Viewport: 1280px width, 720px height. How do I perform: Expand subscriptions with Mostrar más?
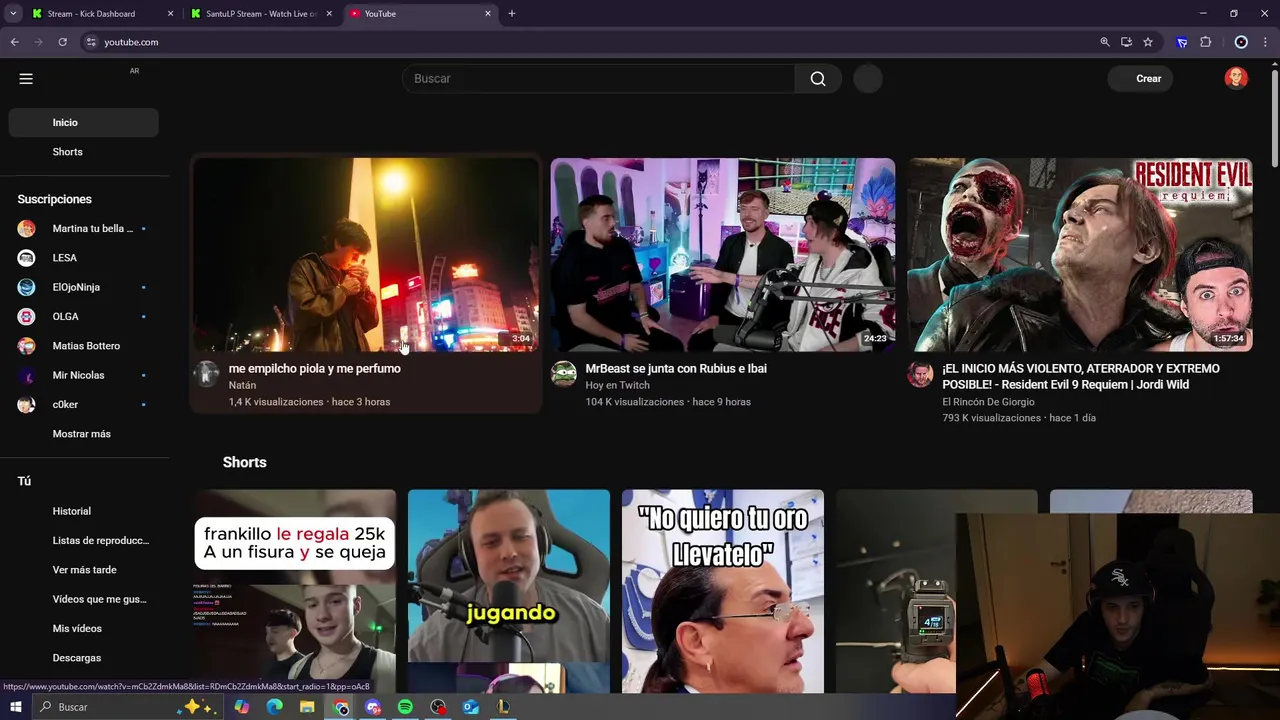pyautogui.click(x=84, y=434)
